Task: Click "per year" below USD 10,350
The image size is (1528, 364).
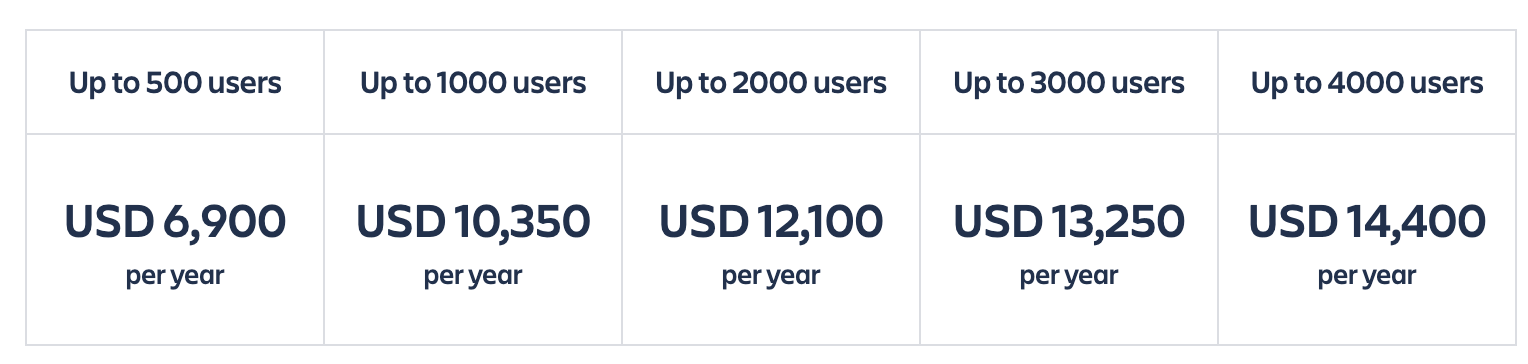Action: click(x=473, y=276)
